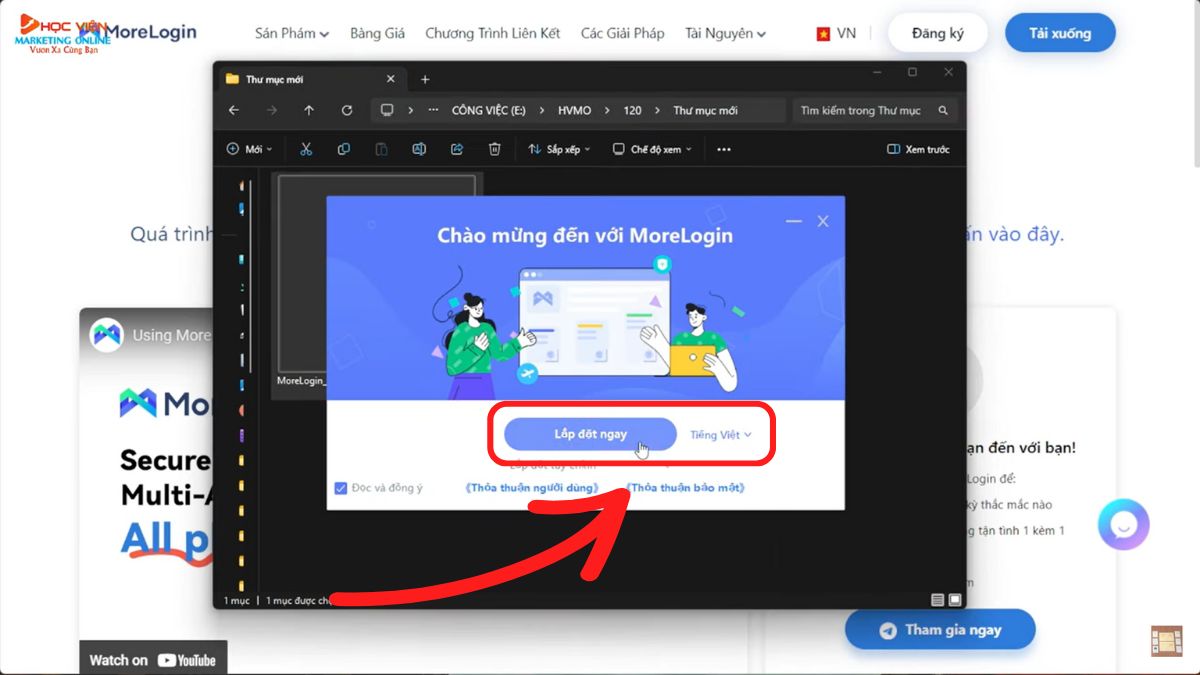This screenshot has width=1200, height=675.
Task: Click the magnifier icon in Explorer search box
Action: pyautogui.click(x=943, y=110)
